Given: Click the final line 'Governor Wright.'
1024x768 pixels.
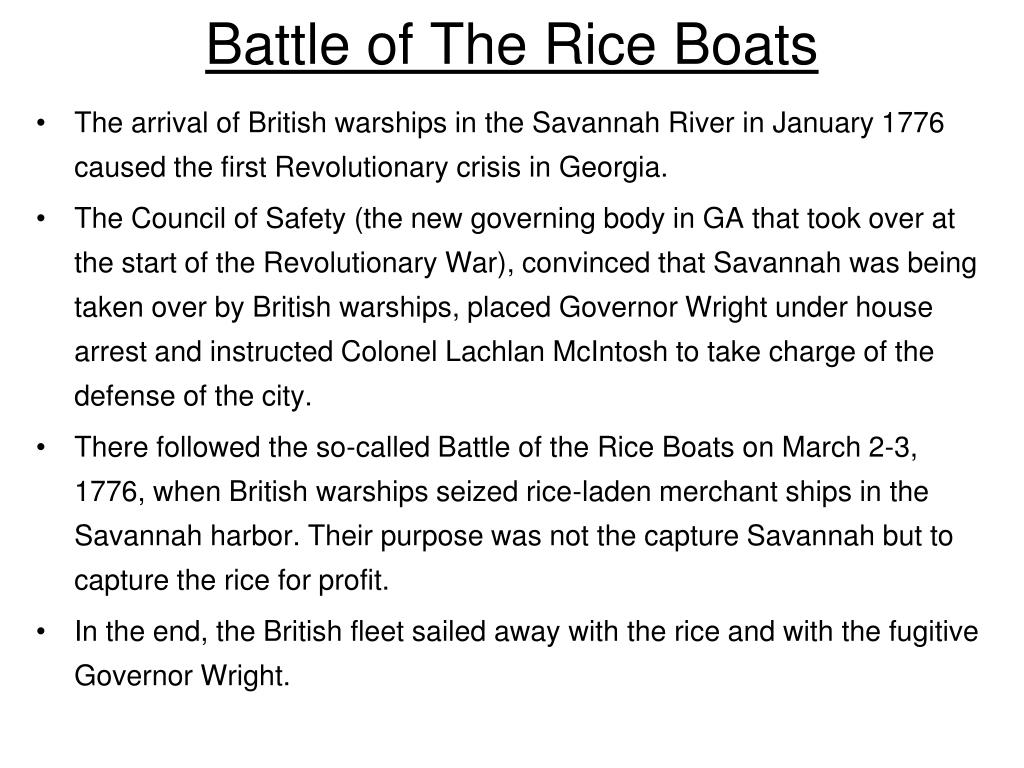Looking at the screenshot, I should click(x=182, y=676).
